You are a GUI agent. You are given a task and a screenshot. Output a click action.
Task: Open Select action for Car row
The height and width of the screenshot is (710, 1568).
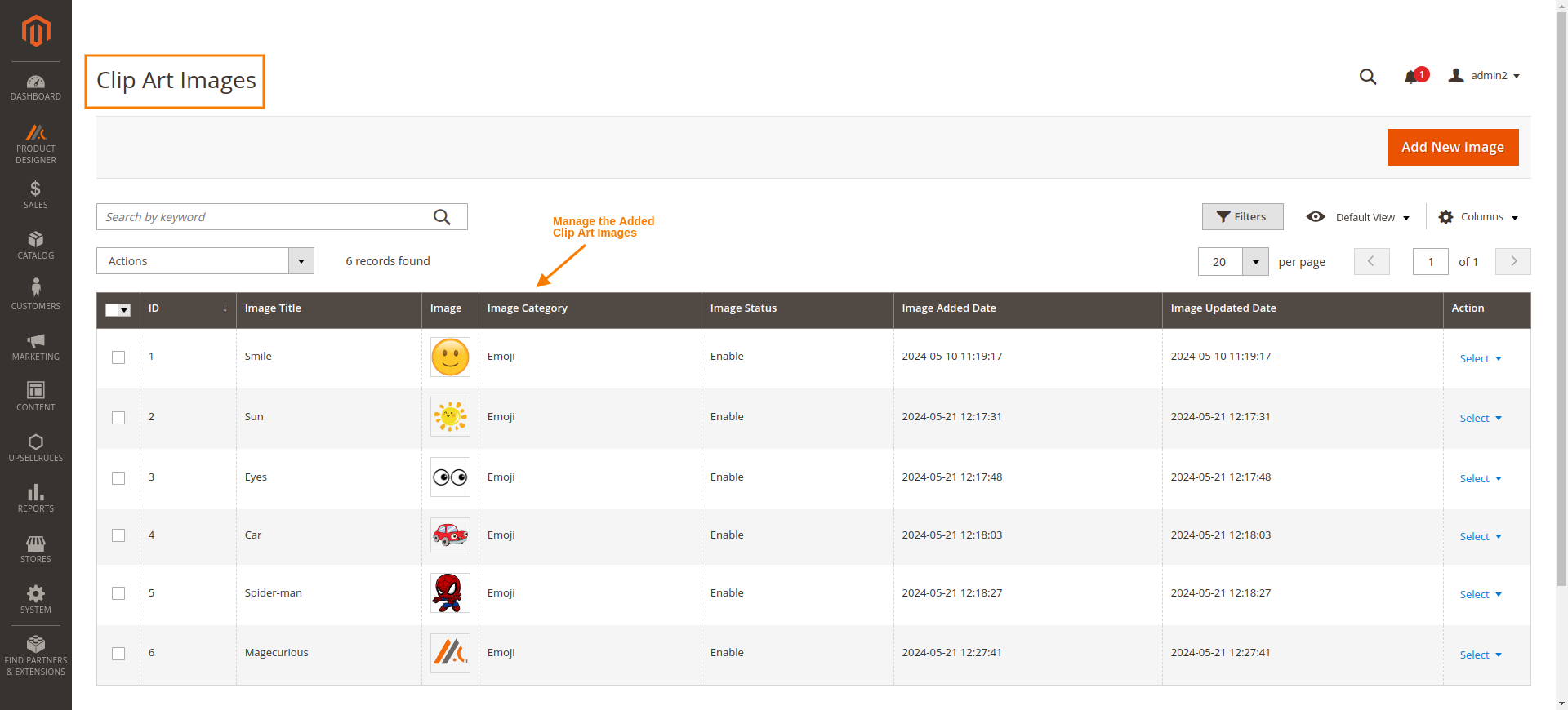tap(1481, 537)
